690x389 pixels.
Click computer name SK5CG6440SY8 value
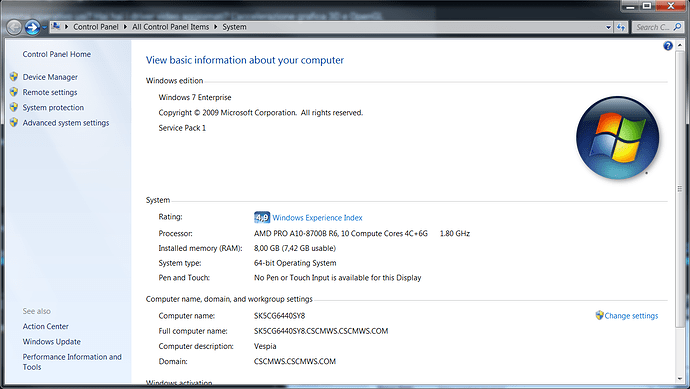tap(279, 316)
